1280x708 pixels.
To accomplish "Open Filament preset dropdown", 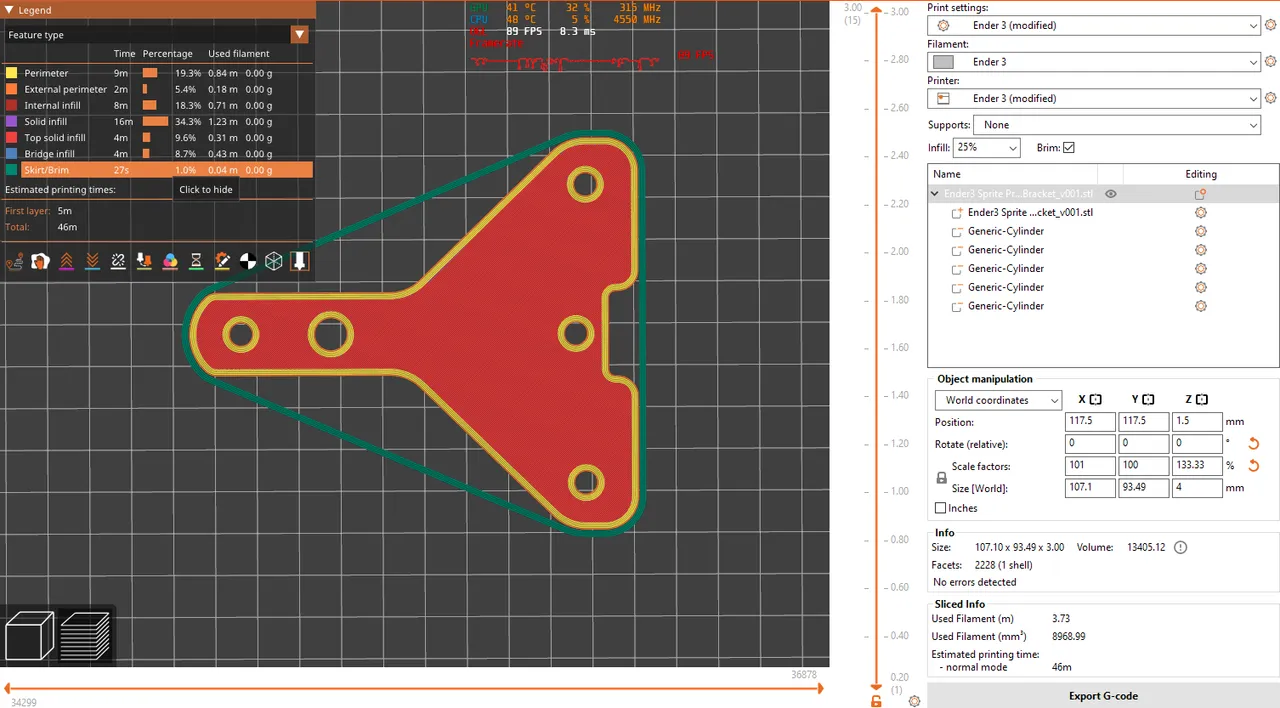I will click(x=1094, y=62).
